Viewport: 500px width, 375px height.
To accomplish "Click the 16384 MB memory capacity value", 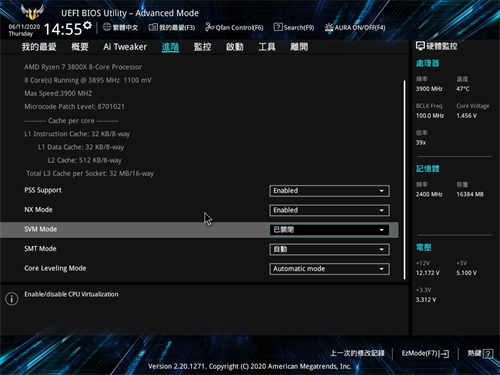I will pos(470,194).
